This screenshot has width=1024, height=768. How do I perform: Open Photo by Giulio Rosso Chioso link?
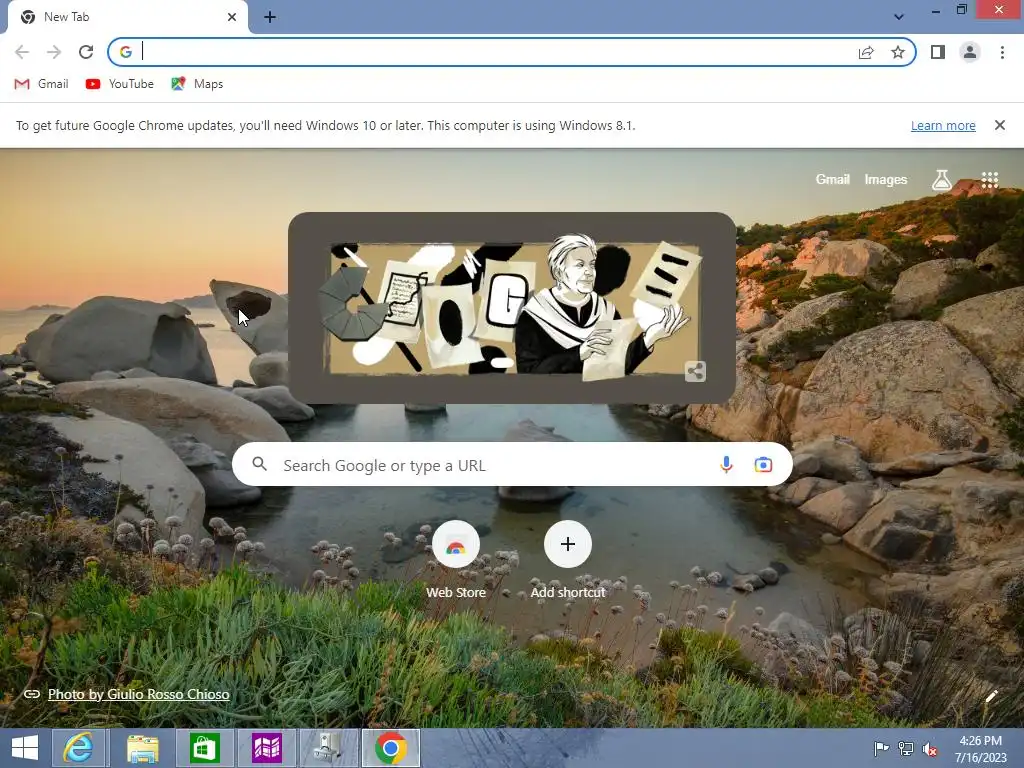(x=138, y=694)
